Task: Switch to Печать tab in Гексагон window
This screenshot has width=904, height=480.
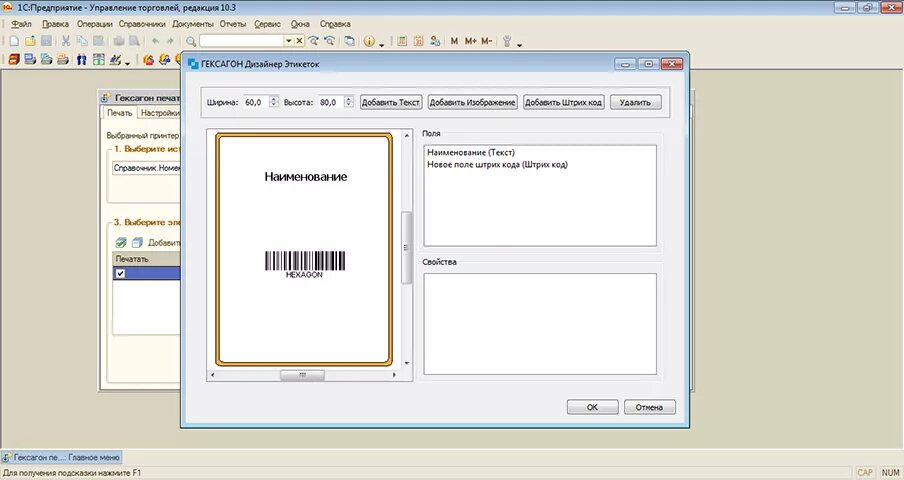Action: point(119,113)
